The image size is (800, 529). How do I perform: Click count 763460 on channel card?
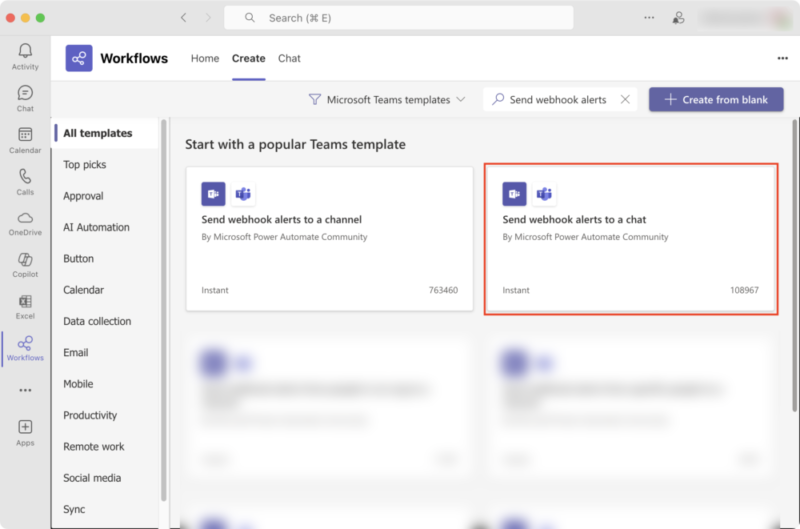443,290
